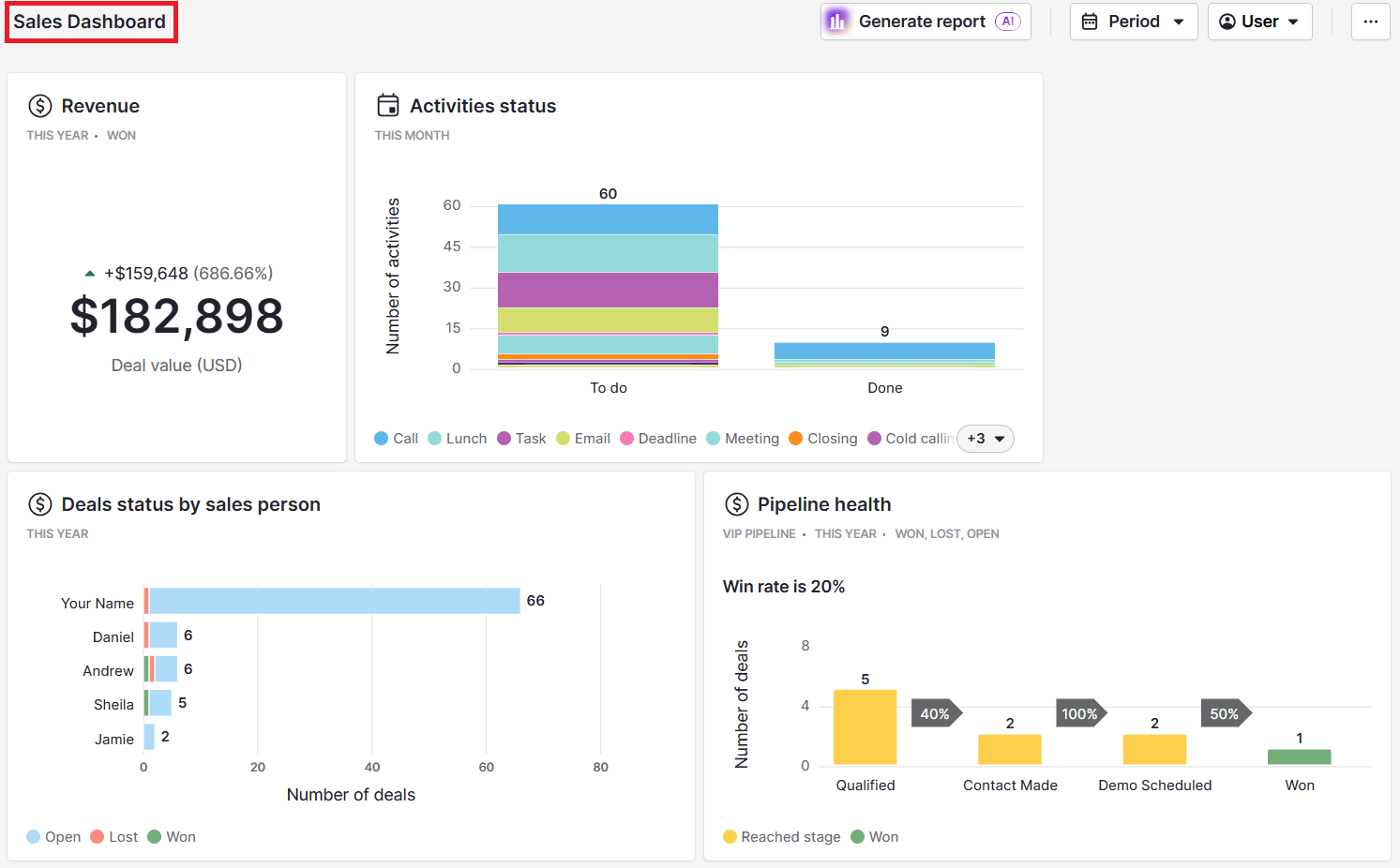Click the AI badge next to Generate report

point(1005,21)
